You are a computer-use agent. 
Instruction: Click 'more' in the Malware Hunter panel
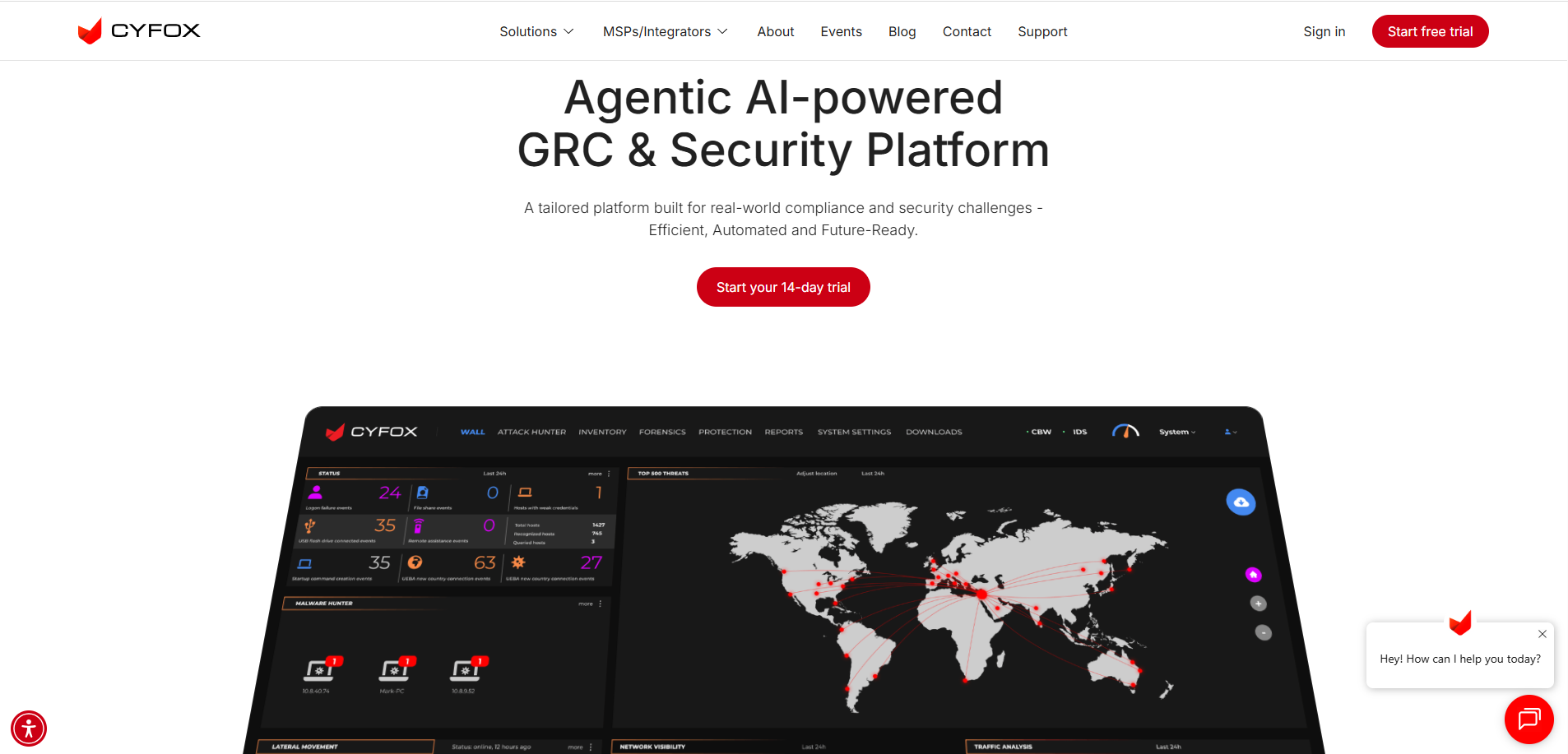(x=586, y=604)
